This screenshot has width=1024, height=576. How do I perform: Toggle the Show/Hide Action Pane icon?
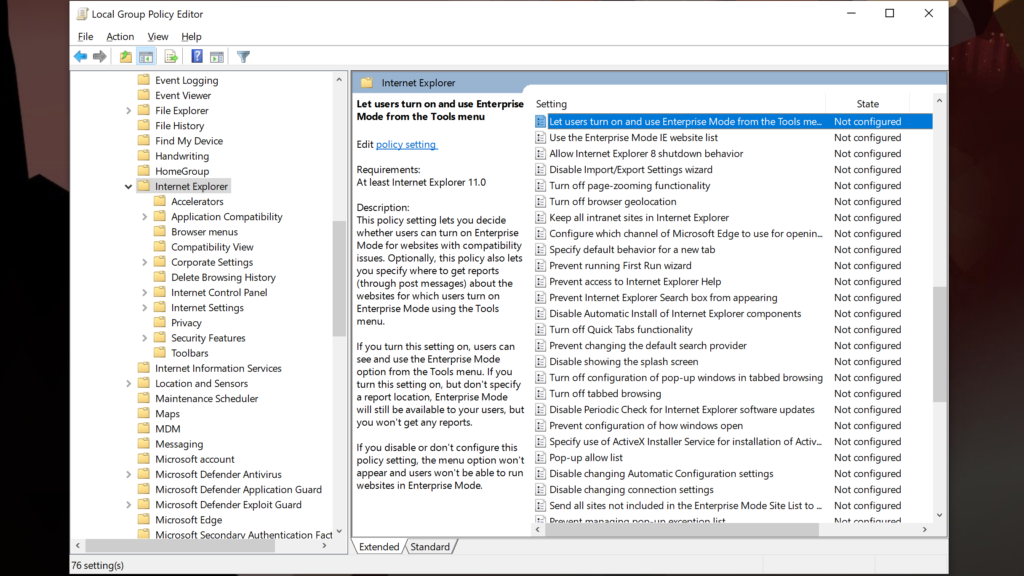pyautogui.click(x=217, y=57)
